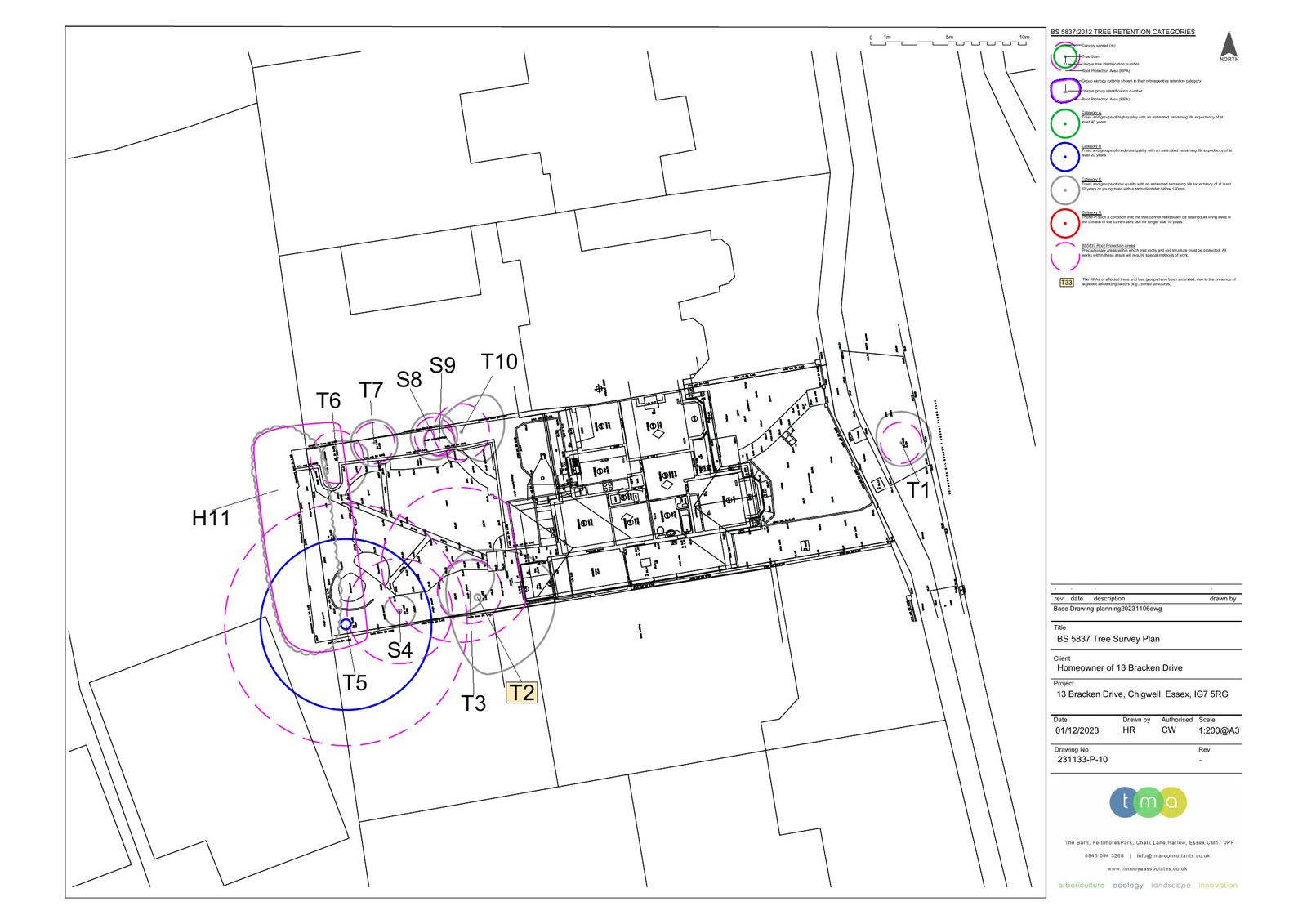This screenshot has width=1307, height=924.
Task: Click the T5 tree label
Action: pos(355,683)
